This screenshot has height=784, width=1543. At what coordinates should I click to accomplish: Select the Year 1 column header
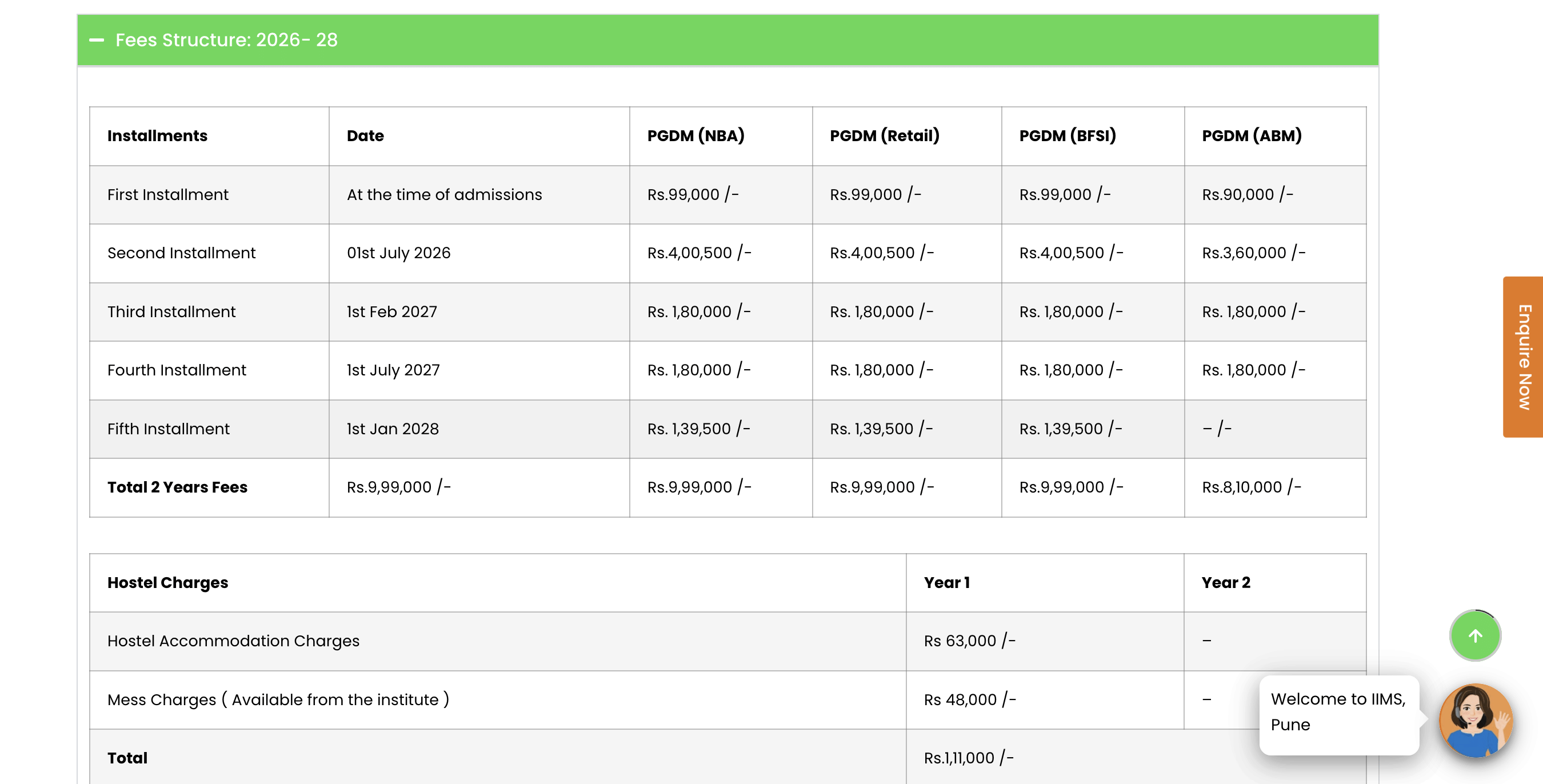[x=948, y=582]
